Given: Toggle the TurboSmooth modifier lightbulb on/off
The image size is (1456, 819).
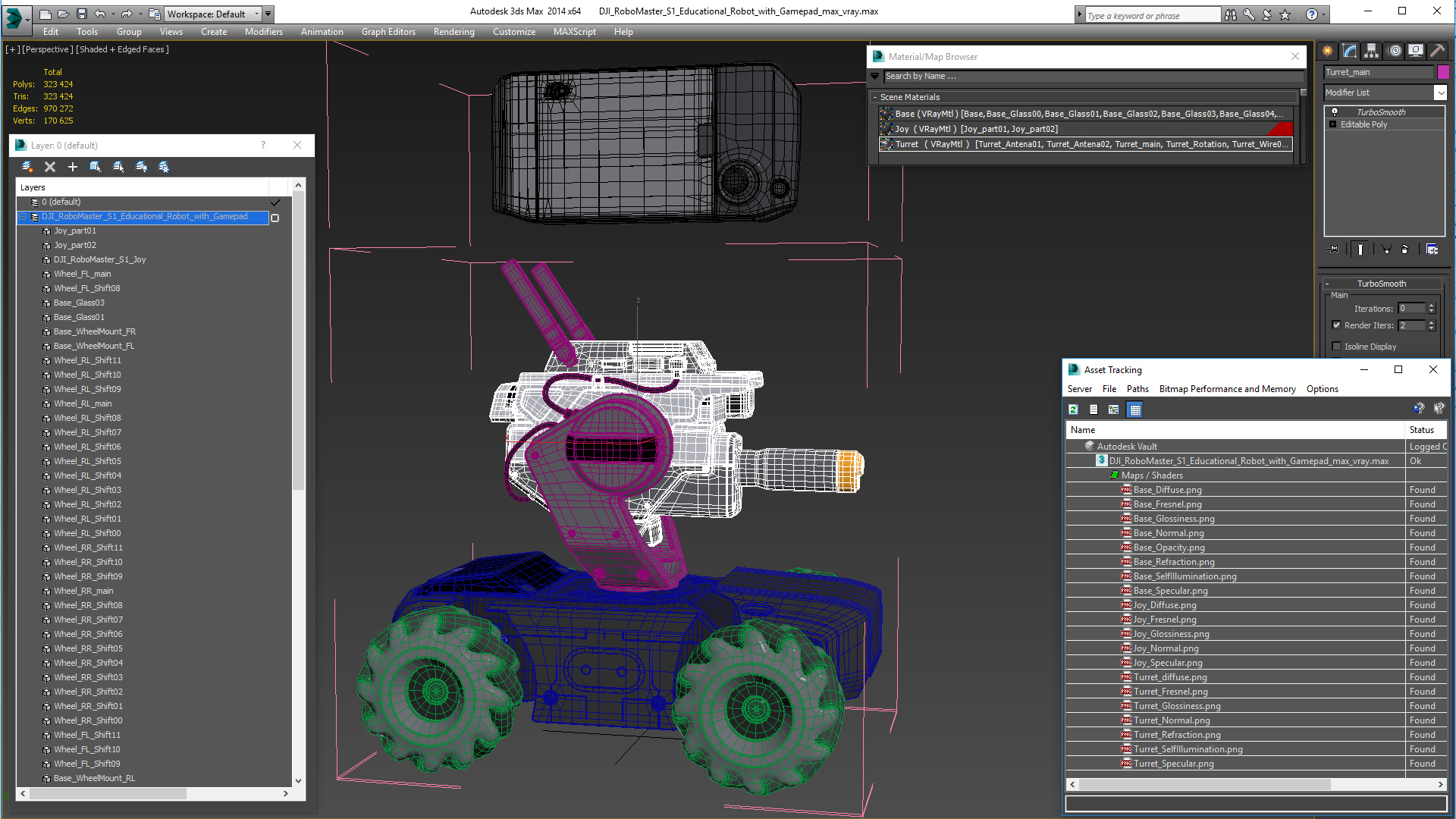Looking at the screenshot, I should tap(1335, 112).
